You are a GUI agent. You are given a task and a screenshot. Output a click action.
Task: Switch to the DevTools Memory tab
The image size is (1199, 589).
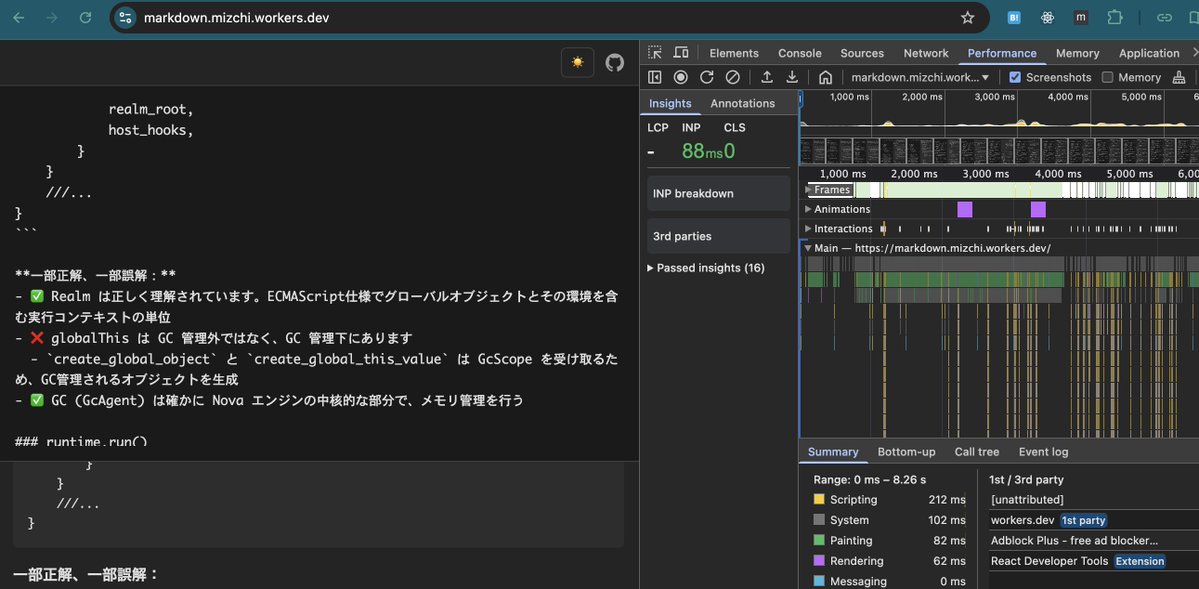tap(1077, 53)
